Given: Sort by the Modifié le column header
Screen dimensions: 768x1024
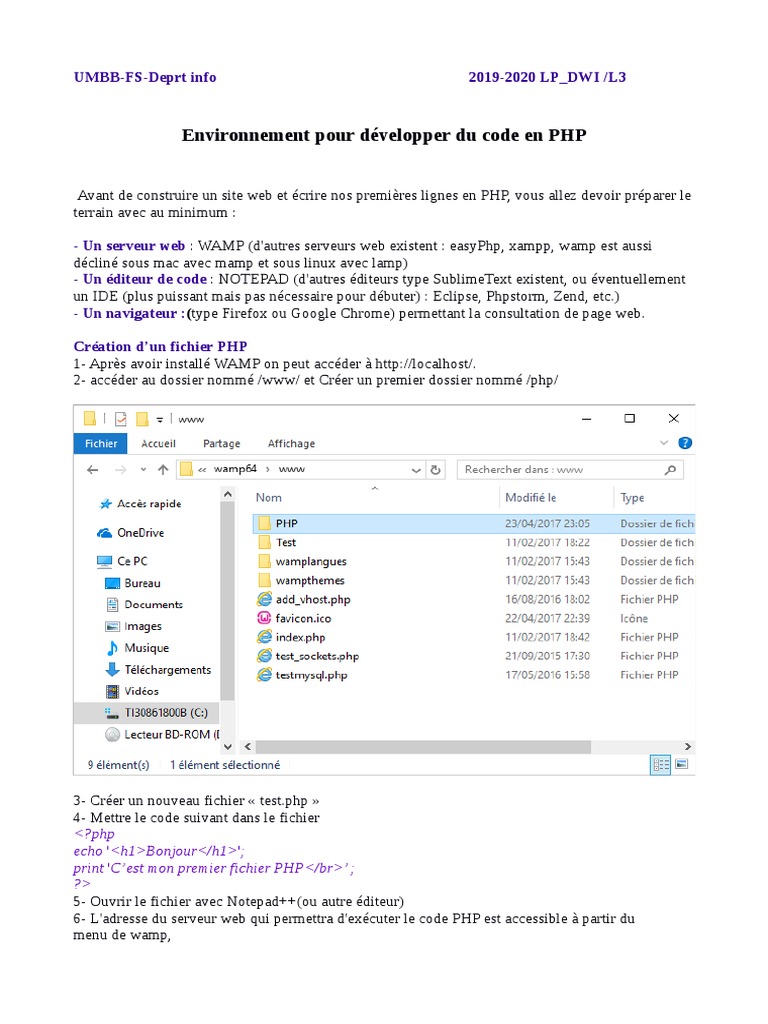Looking at the screenshot, I should point(530,498).
